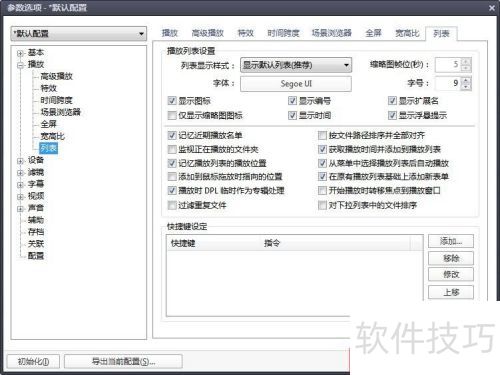Open the 默认配置 profile dropdown
Image resolution: width=500 pixels, height=375 pixels.
point(79,34)
